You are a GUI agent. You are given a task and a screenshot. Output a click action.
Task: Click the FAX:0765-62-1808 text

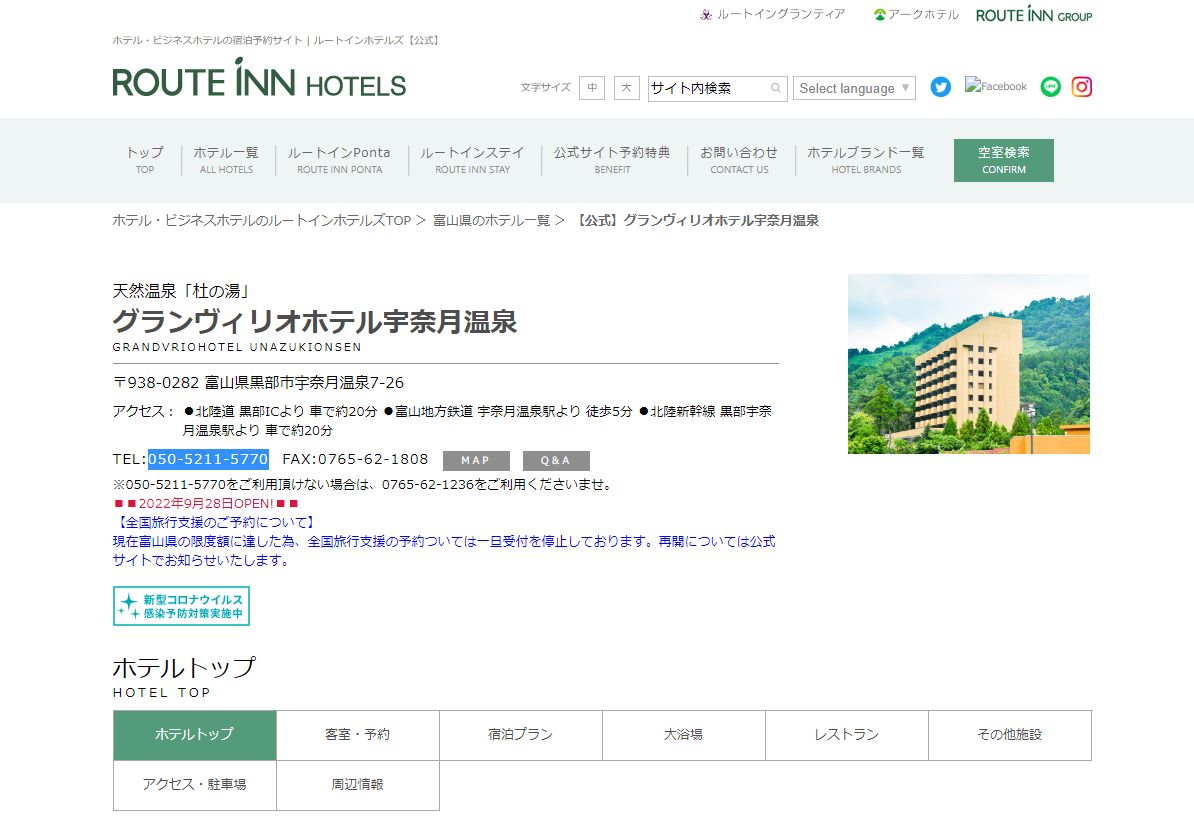[x=355, y=459]
